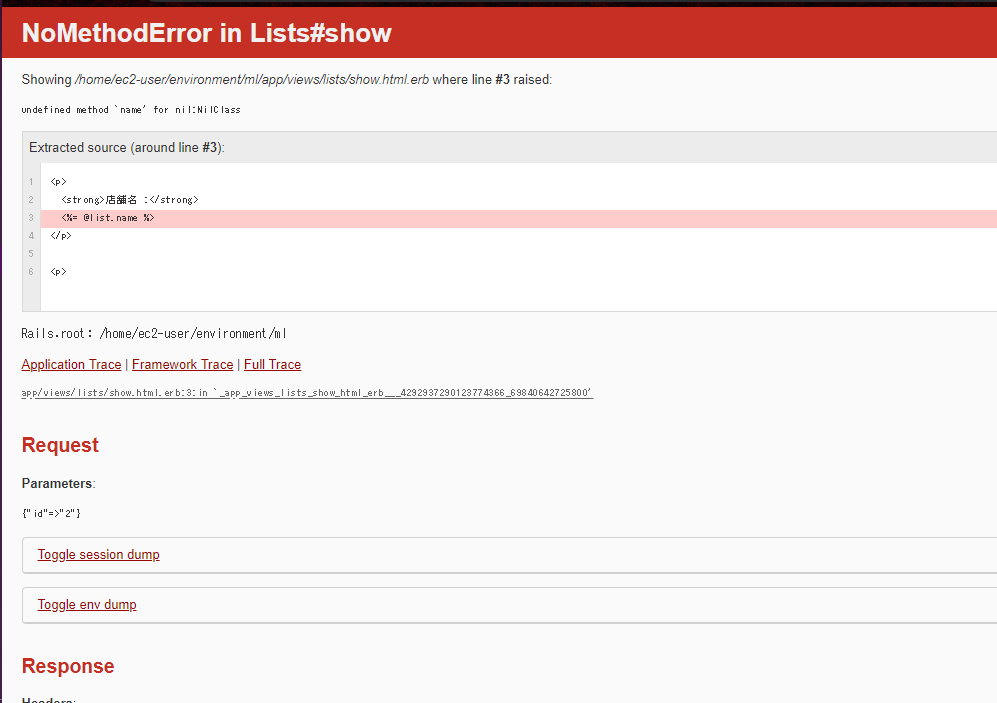Screen dimensions: 997x703
Task: Show the Full Trace listing
Action: pyautogui.click(x=272, y=364)
